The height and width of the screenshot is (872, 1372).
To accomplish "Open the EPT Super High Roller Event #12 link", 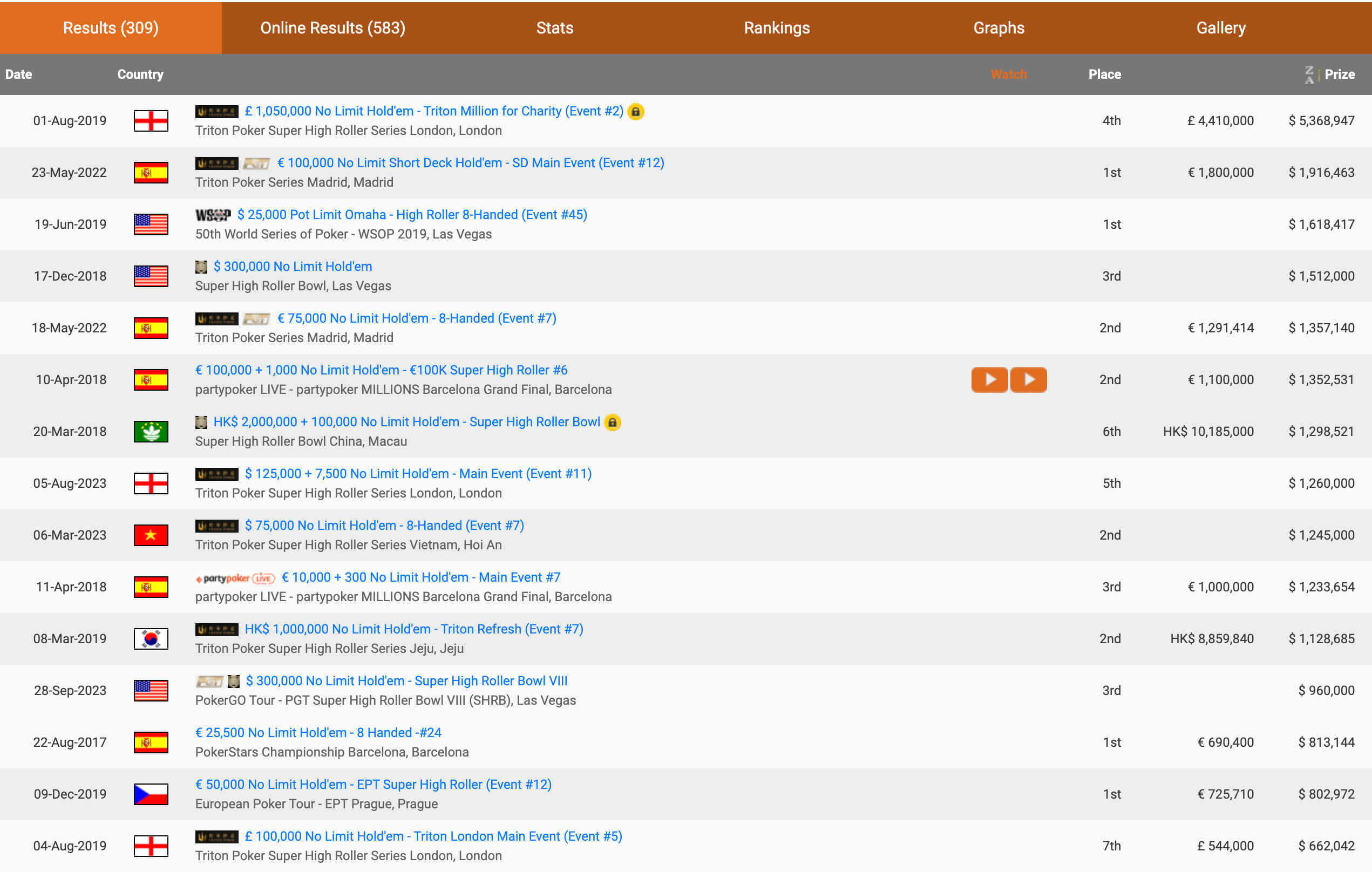I will (373, 784).
